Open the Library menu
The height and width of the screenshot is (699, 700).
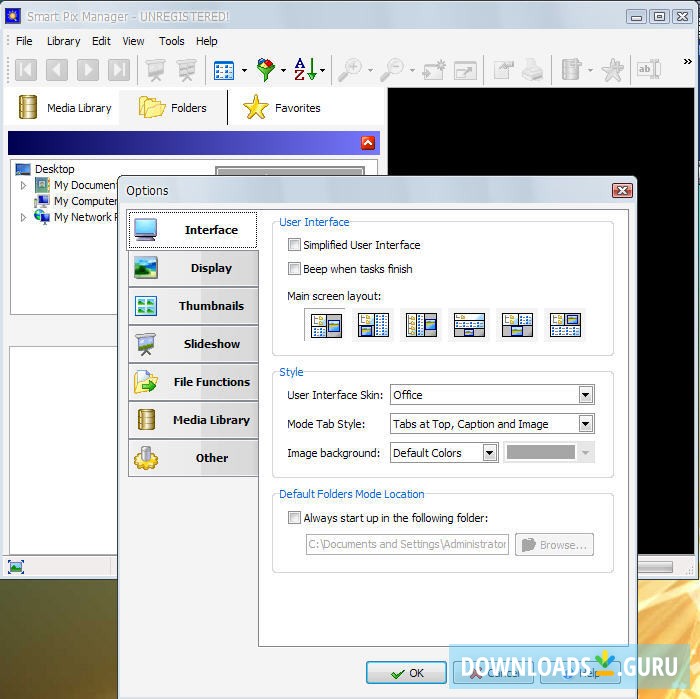click(63, 41)
